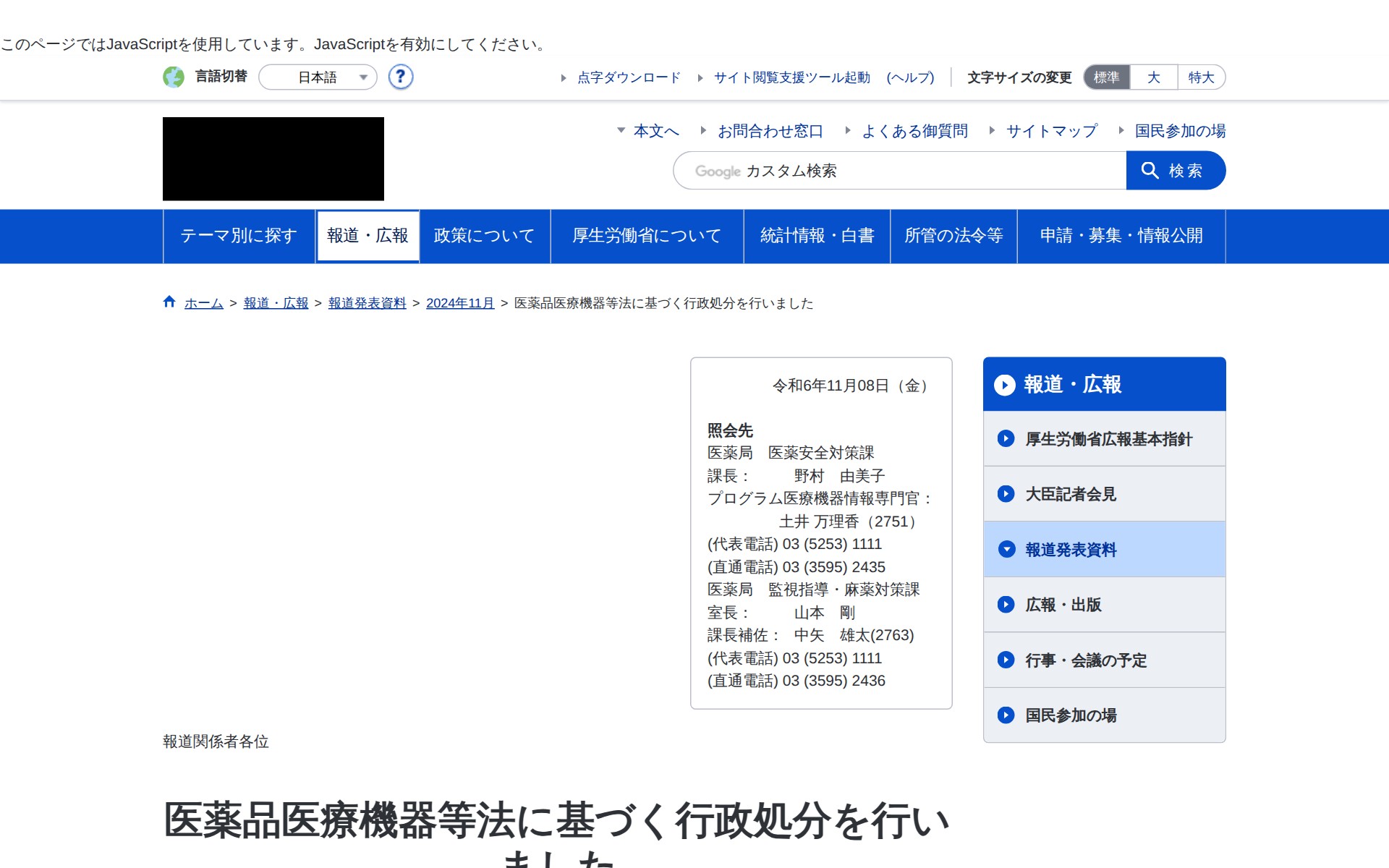Open the 政策について navigation tab
This screenshot has height=868, width=1389.
[484, 236]
